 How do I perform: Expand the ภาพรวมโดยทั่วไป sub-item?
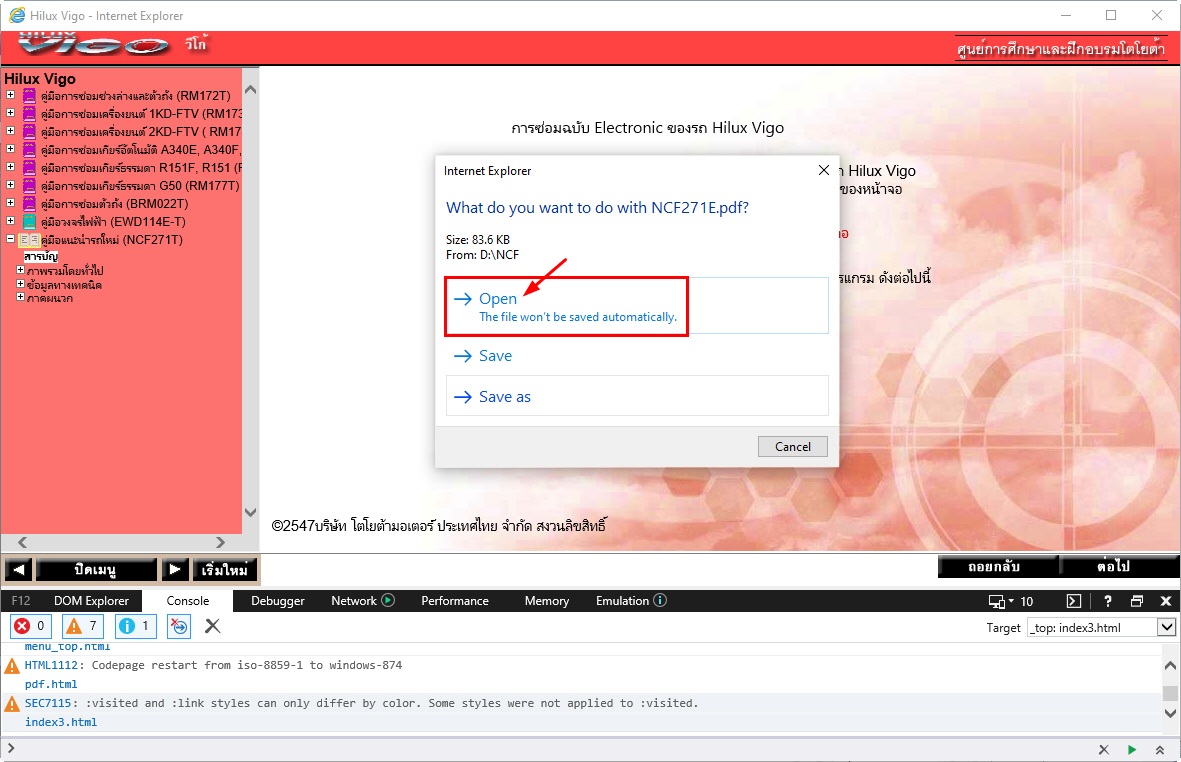[x=21, y=270]
